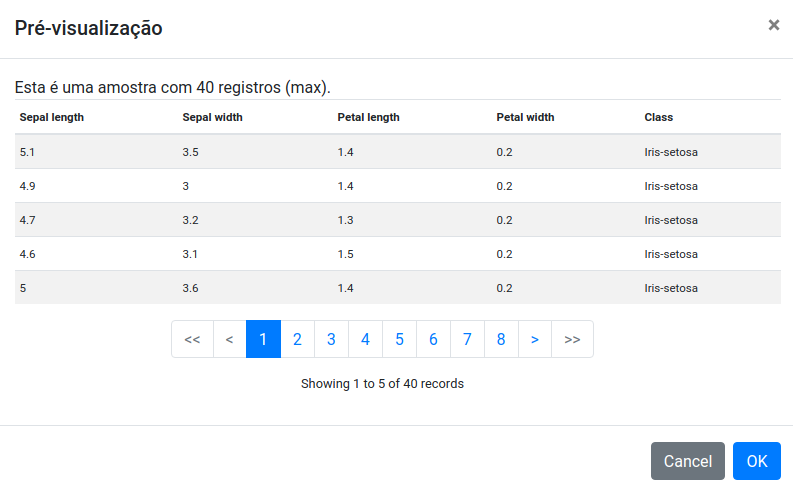
Task: Select the row with sepal length 4.7
Action: pyautogui.click(x=398, y=220)
